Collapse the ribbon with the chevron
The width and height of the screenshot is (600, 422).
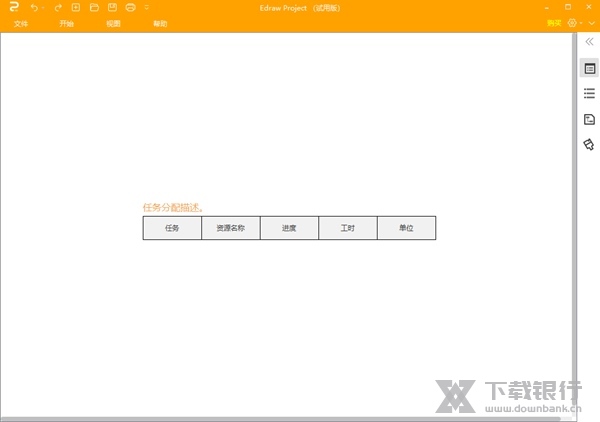[592, 23]
